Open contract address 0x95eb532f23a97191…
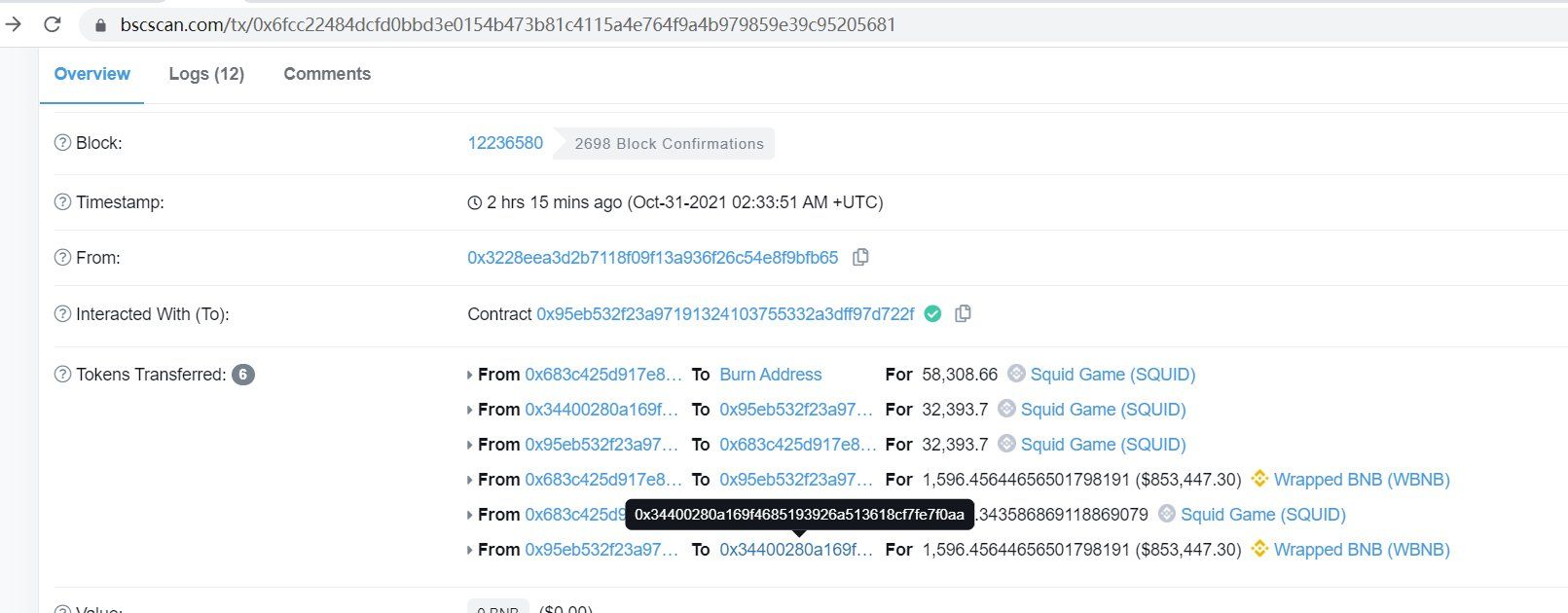Image resolution: width=1568 pixels, height=613 pixels. pyautogui.click(x=725, y=314)
